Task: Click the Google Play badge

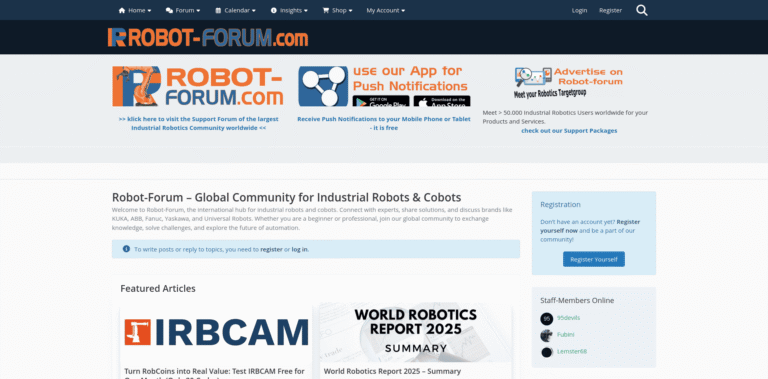Action: coord(381,101)
